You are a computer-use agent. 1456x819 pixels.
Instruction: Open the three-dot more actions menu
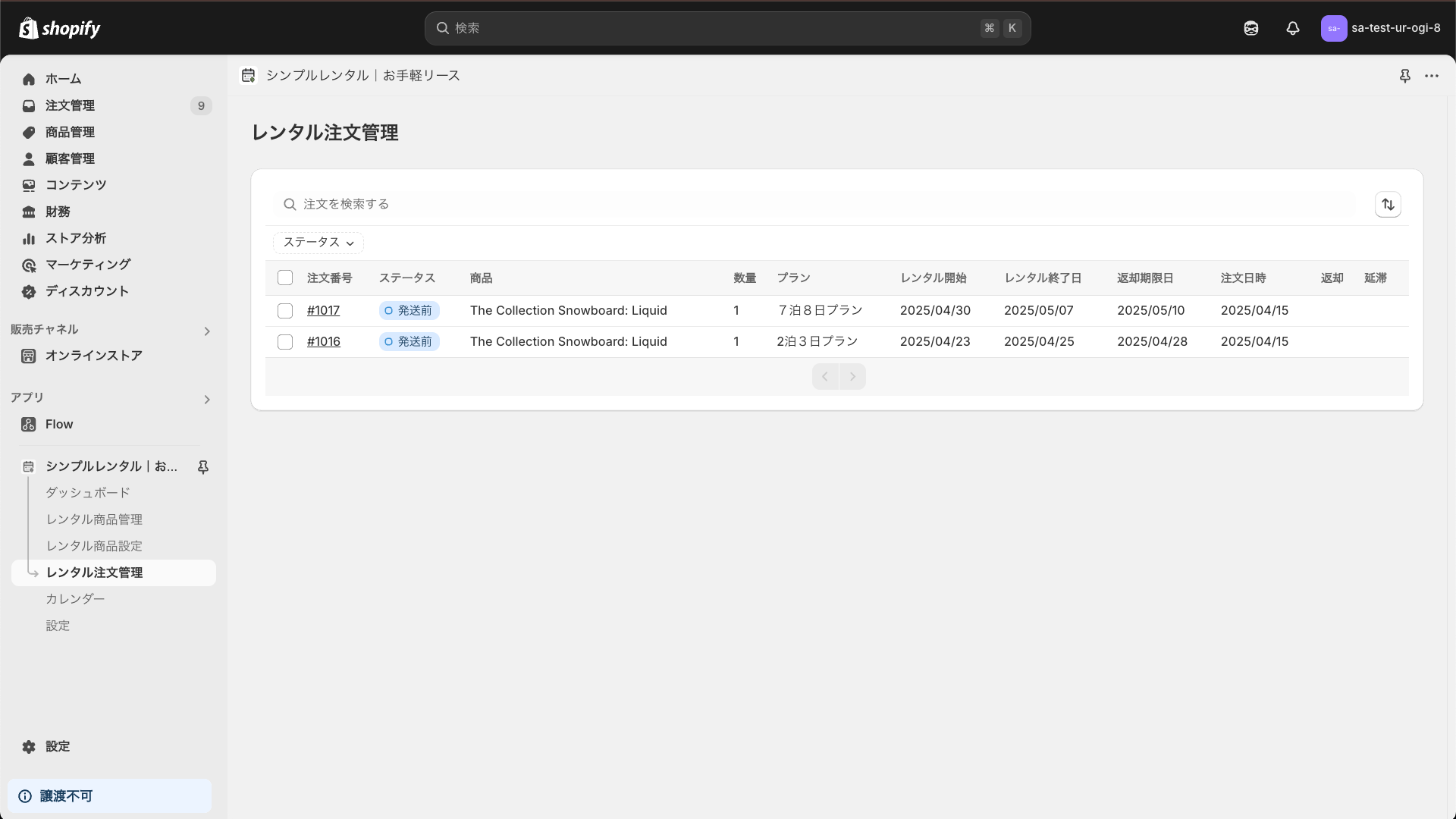(1432, 76)
